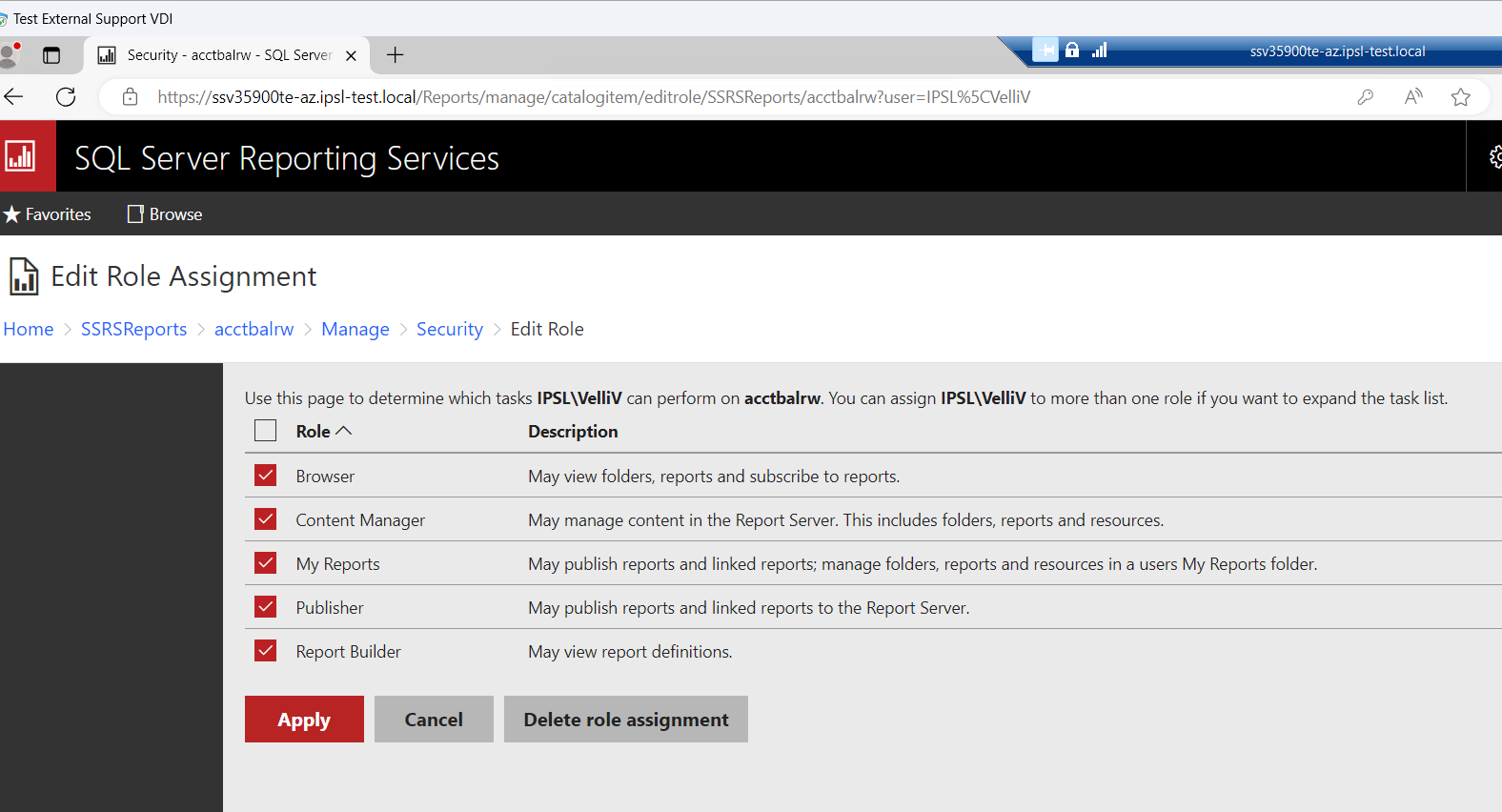Open acctbalrw breadcrumb link

[x=254, y=329]
